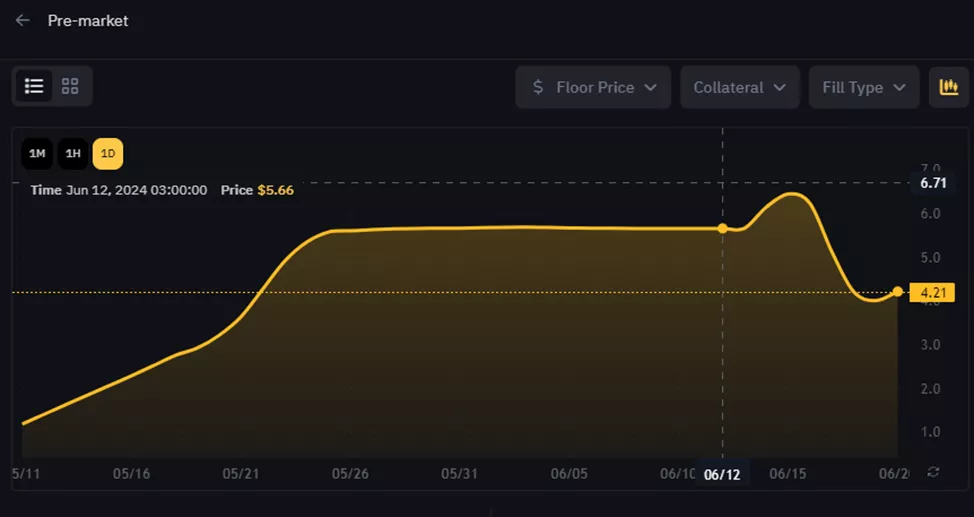This screenshot has width=974, height=517.
Task: Click the highlighted 06/12 date label
Action: click(722, 474)
